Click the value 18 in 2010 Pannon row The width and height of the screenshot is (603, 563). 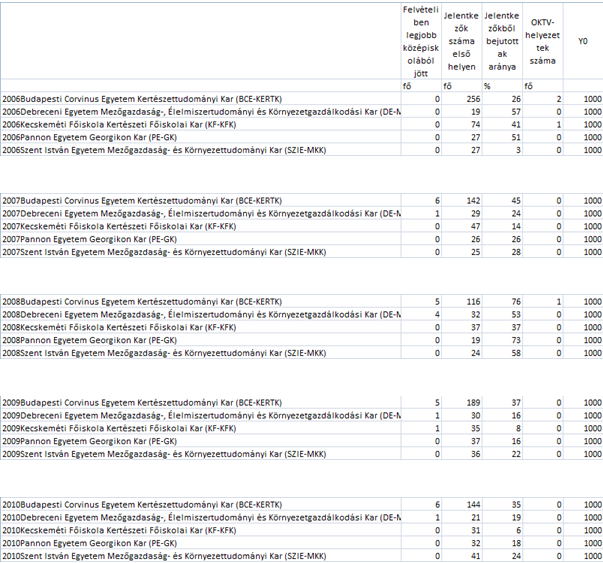click(x=502, y=543)
